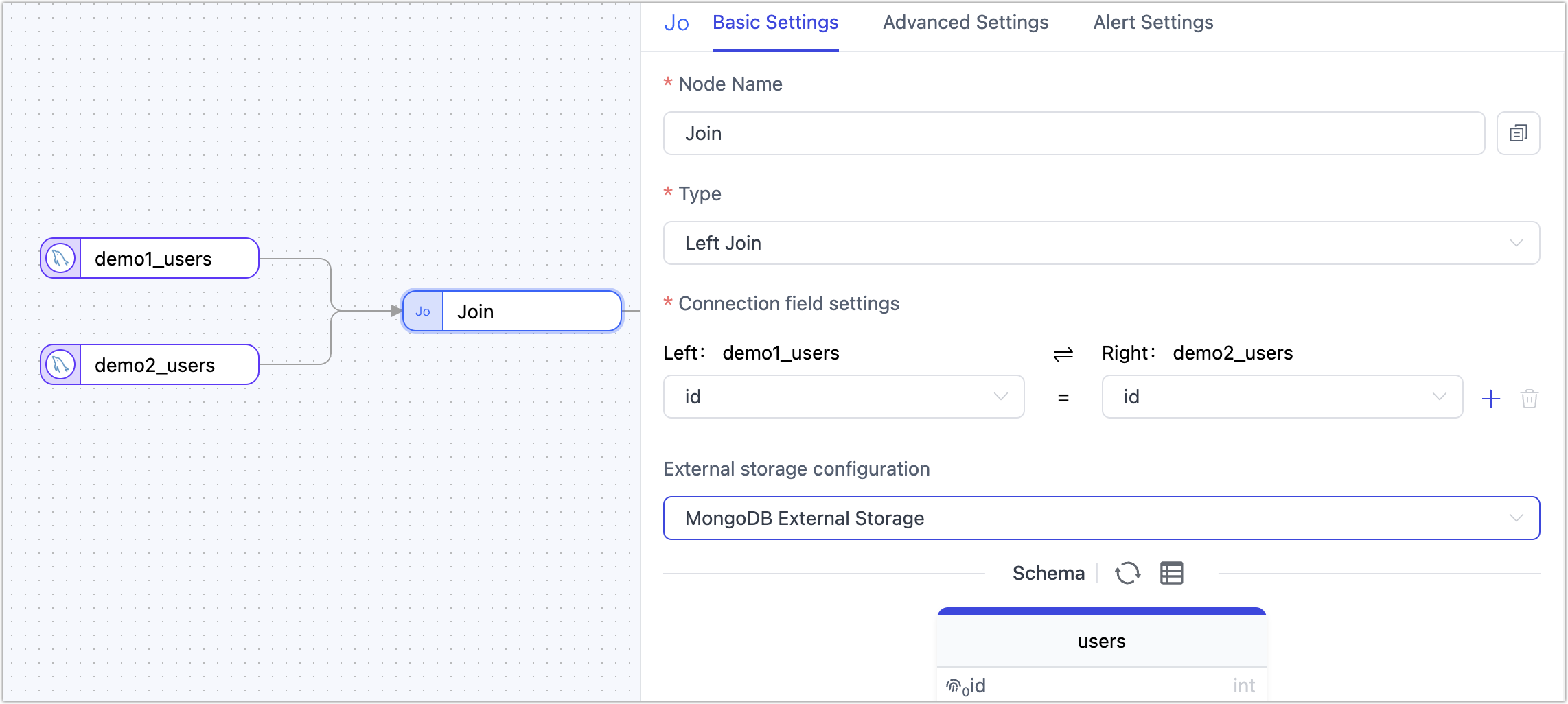
Task: Add a join condition with the plus icon
Action: 1490,398
